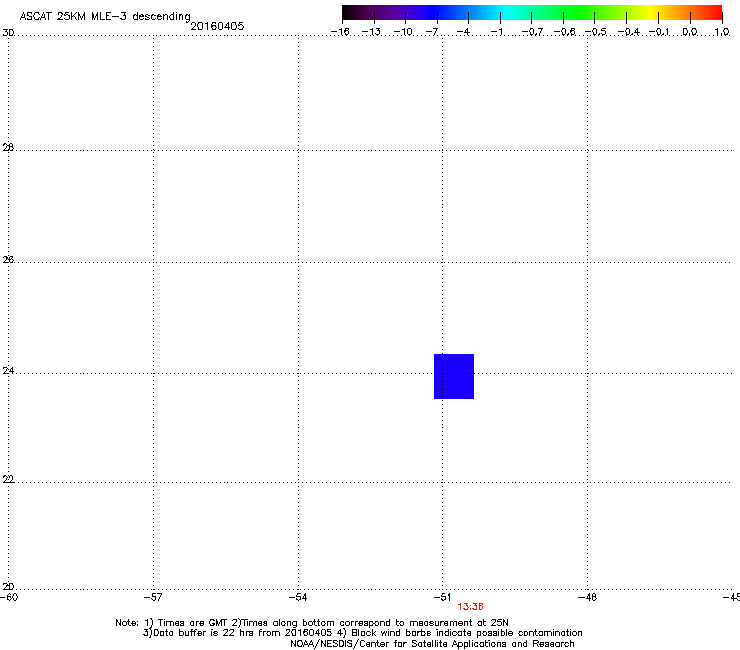Image resolution: width=740 pixels, height=650 pixels.
Task: Click the date label 20160405 under the title
Action: pos(217,26)
